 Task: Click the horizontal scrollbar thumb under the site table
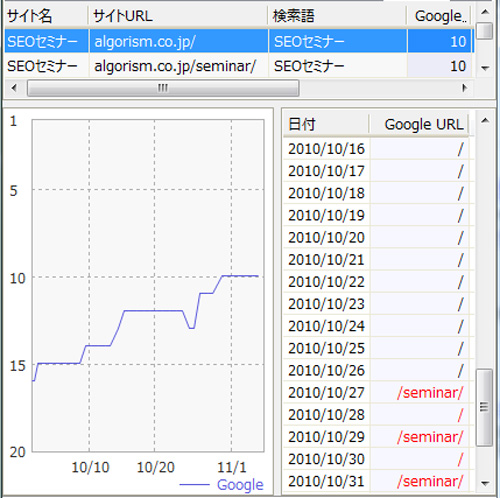coord(163,88)
